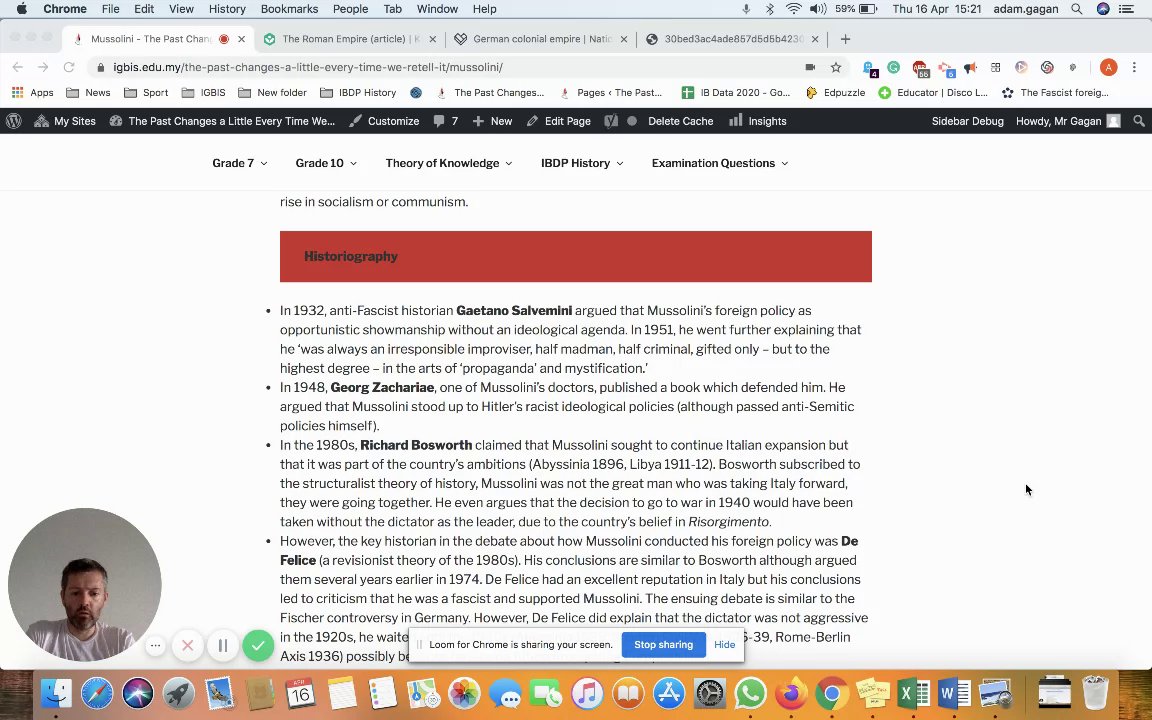Click Delete Cache in the admin bar
The height and width of the screenshot is (720, 1152).
680,121
